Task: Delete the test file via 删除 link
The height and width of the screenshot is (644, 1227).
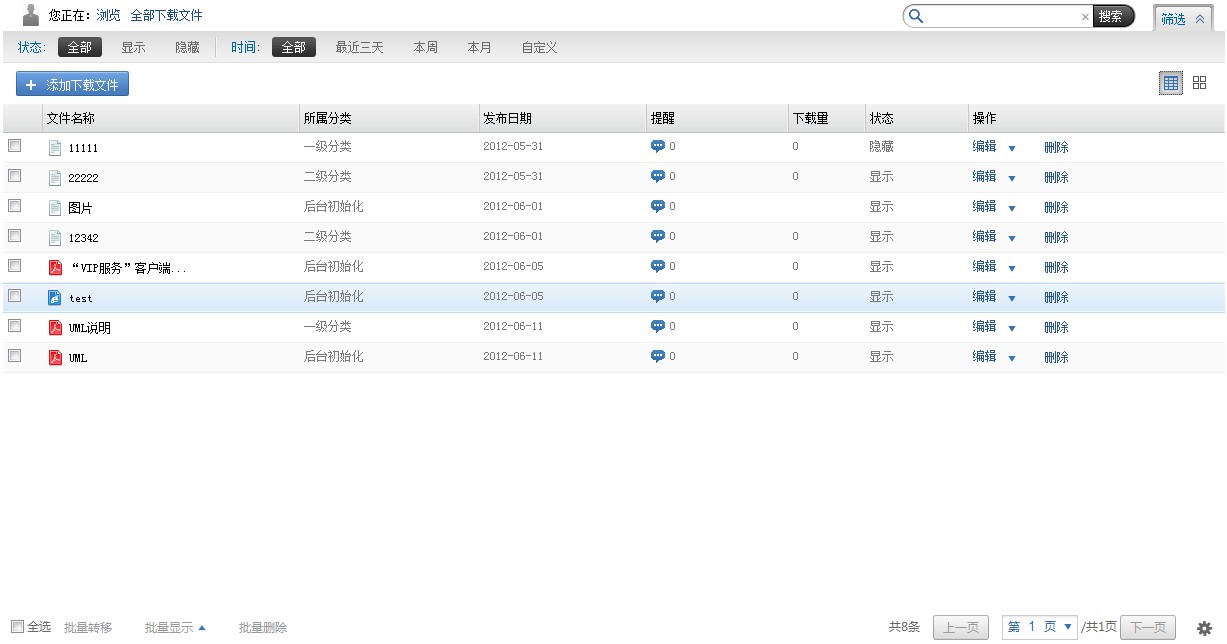Action: 1056,298
